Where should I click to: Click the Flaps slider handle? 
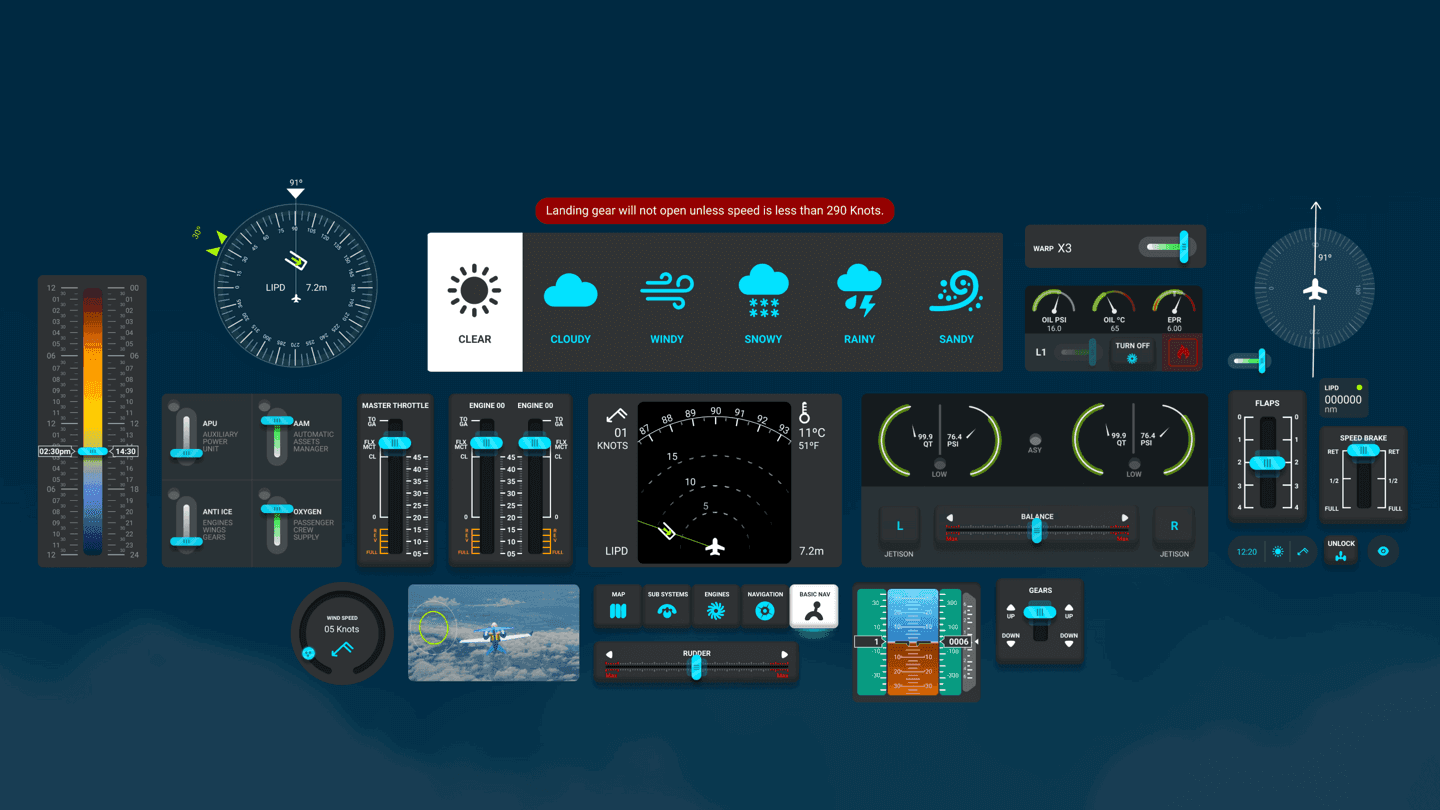click(x=1267, y=463)
